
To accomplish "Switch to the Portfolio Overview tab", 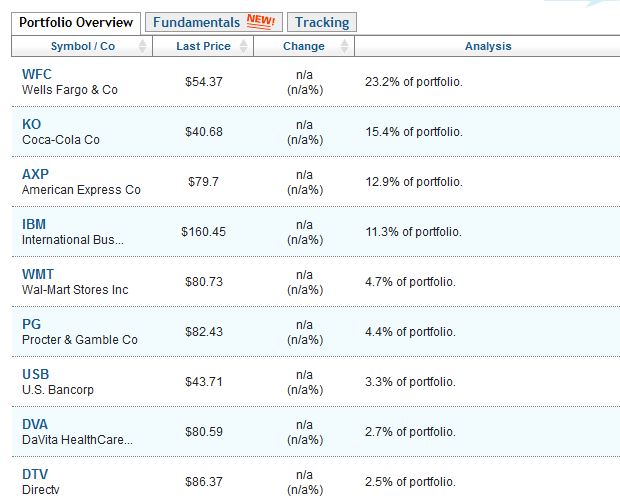I will 76,23.
